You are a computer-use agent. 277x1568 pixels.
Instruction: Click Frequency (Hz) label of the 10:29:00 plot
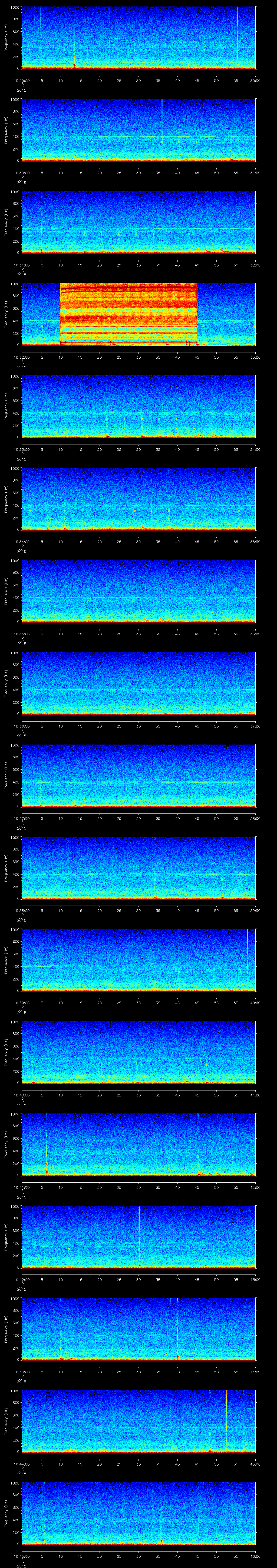6,38
